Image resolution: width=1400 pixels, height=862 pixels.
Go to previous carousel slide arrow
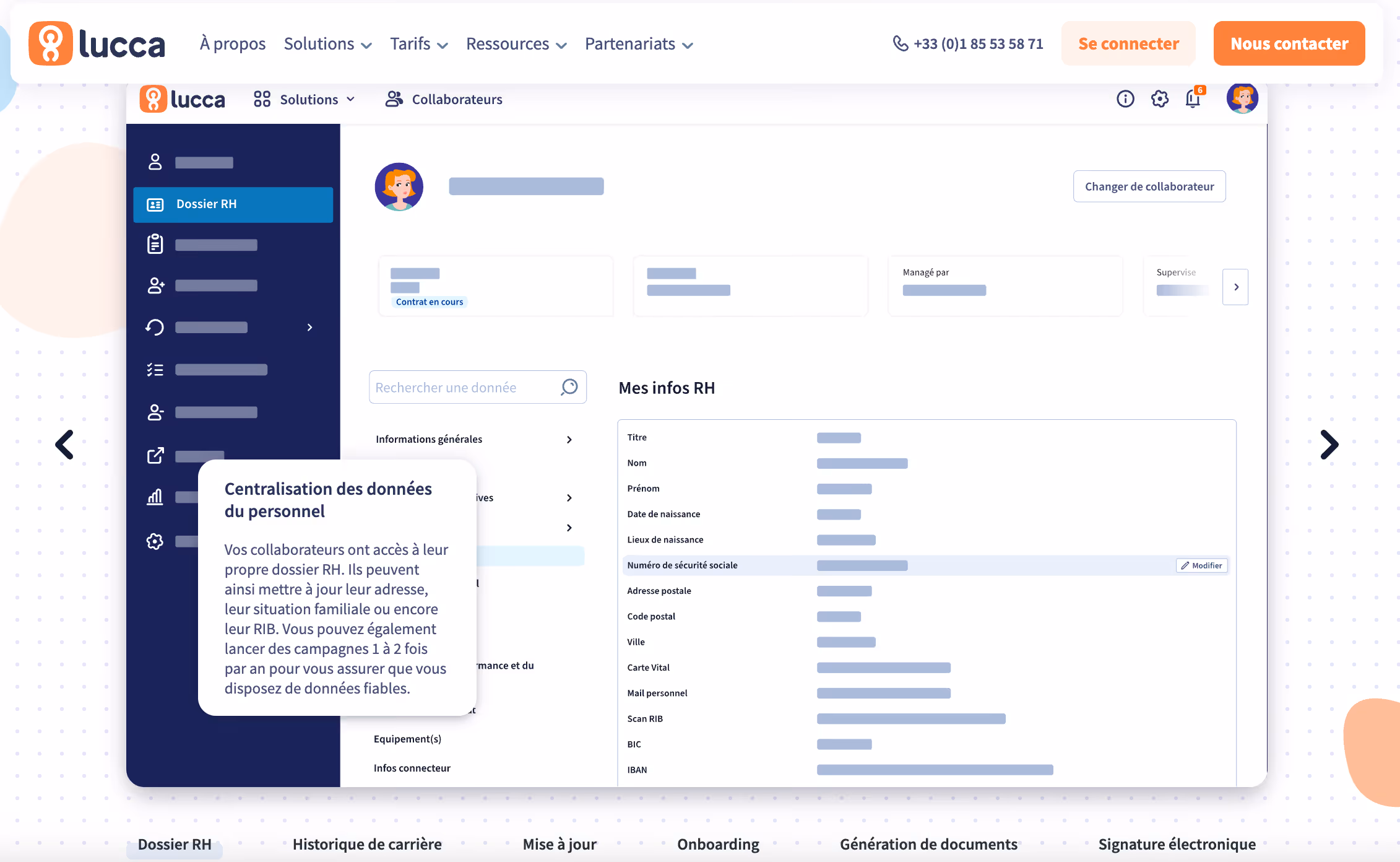(x=64, y=445)
